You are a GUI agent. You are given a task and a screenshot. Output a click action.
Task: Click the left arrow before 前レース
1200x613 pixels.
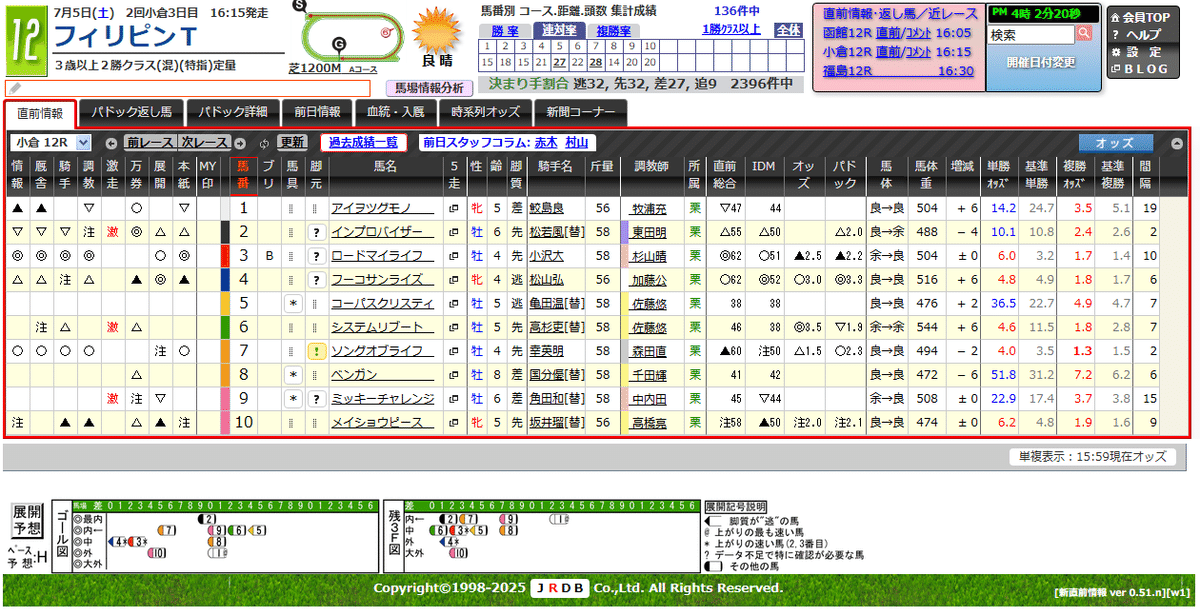tap(111, 143)
